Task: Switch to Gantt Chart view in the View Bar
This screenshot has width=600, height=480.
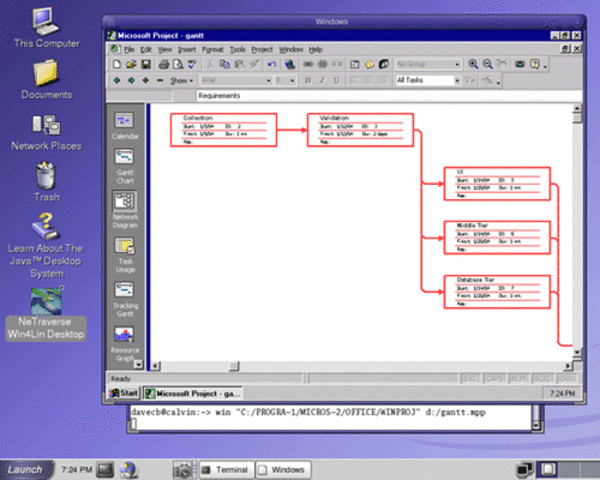Action: (x=124, y=166)
